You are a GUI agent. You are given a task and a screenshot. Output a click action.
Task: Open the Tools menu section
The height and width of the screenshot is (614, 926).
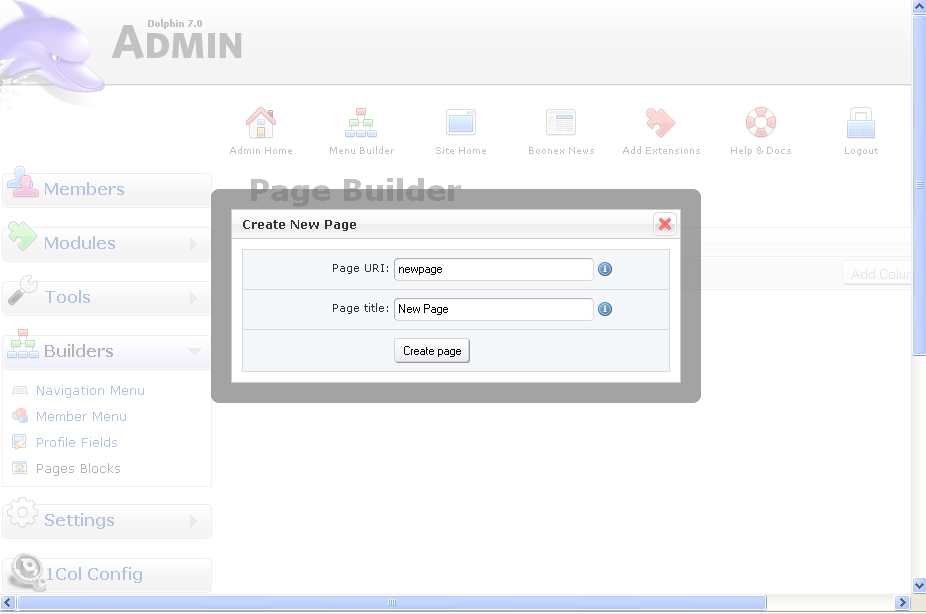[x=107, y=298]
